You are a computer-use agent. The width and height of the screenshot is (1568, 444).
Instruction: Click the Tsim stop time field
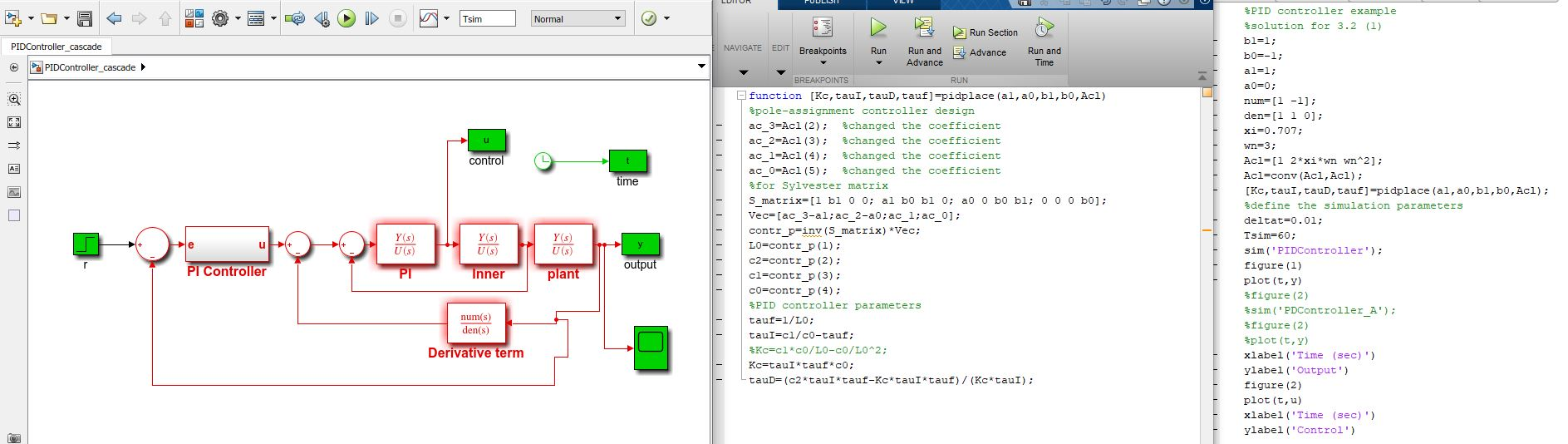pos(487,18)
